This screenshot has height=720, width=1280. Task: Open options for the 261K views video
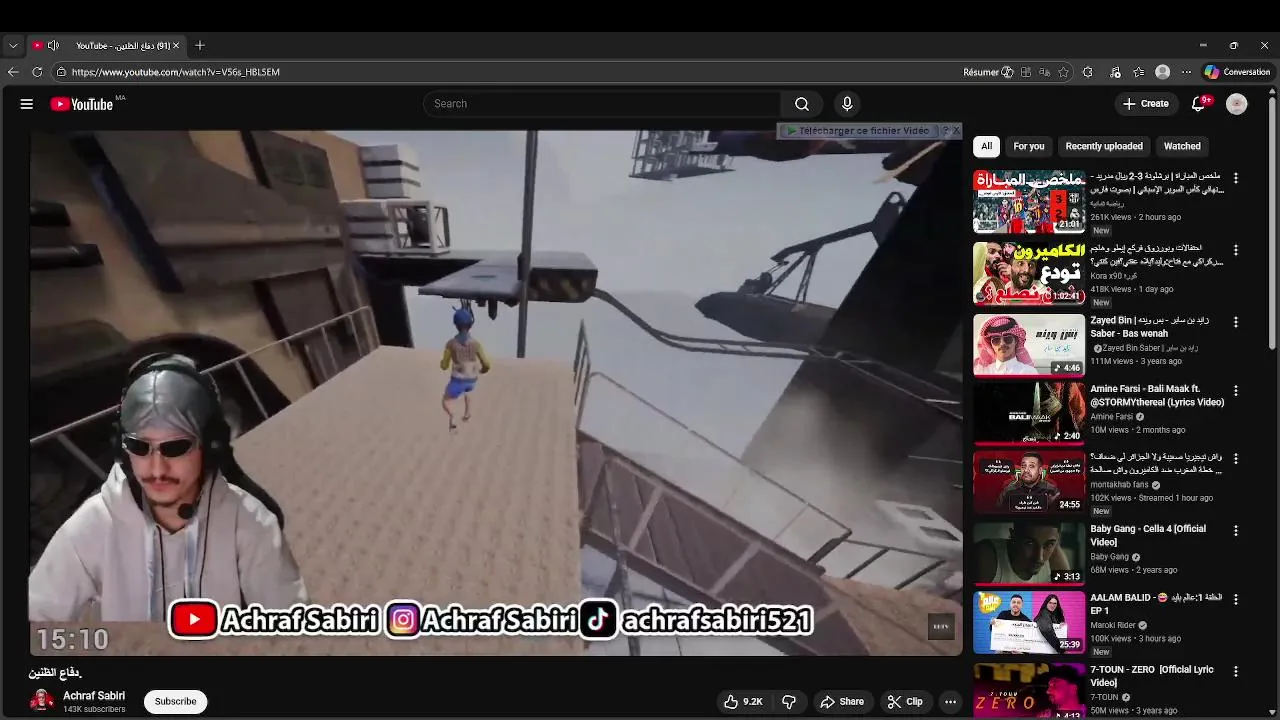pyautogui.click(x=1236, y=178)
